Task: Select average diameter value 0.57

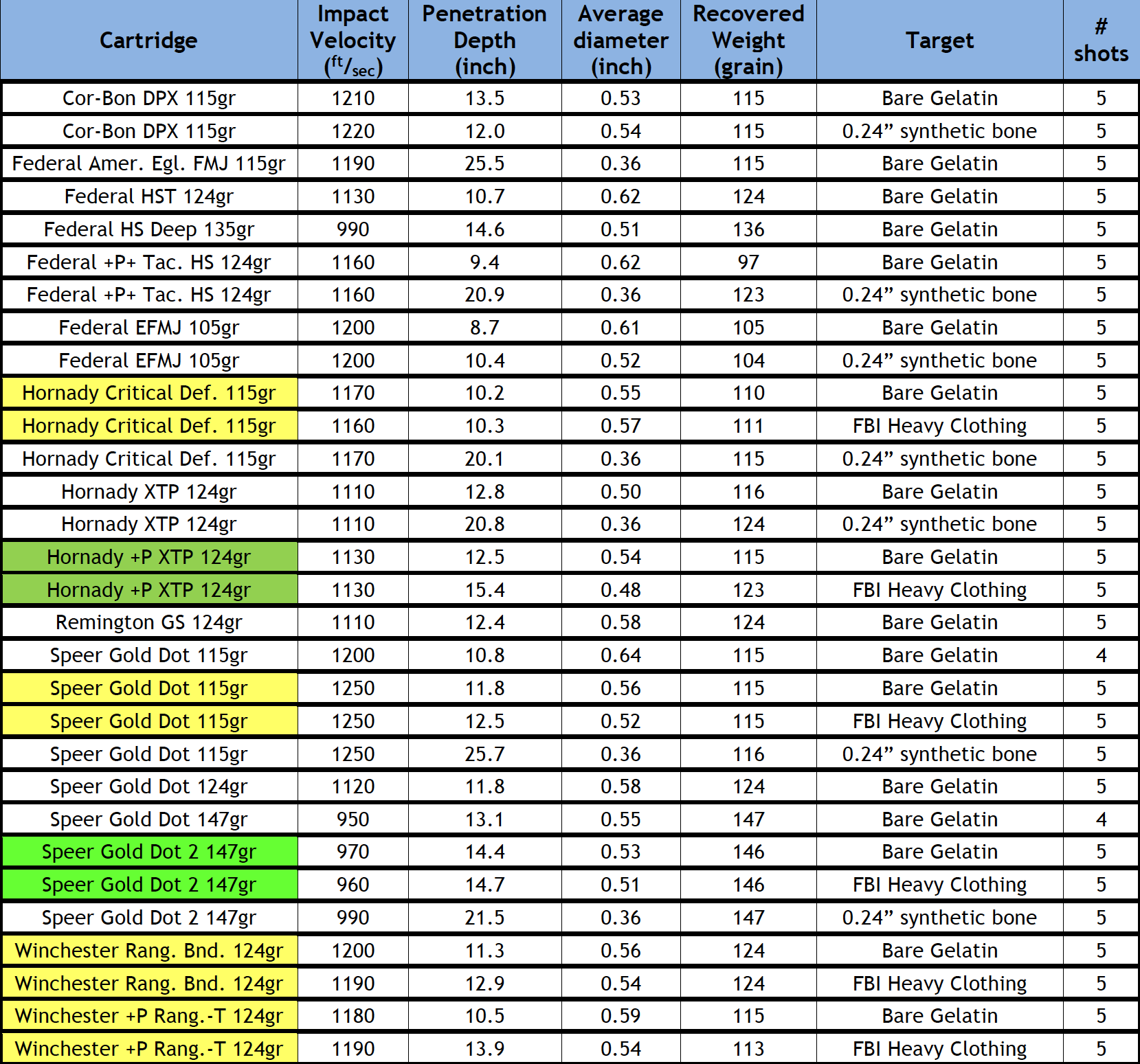Action: [621, 426]
